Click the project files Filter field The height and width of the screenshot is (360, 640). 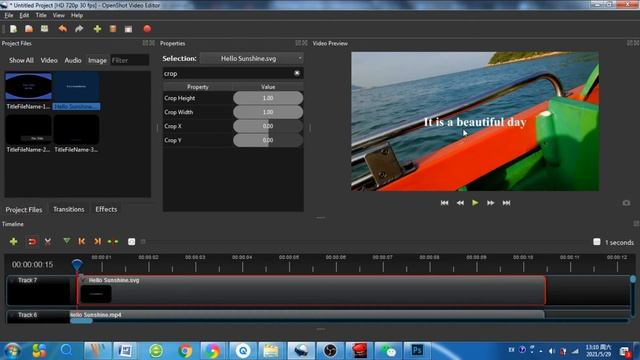coord(129,60)
